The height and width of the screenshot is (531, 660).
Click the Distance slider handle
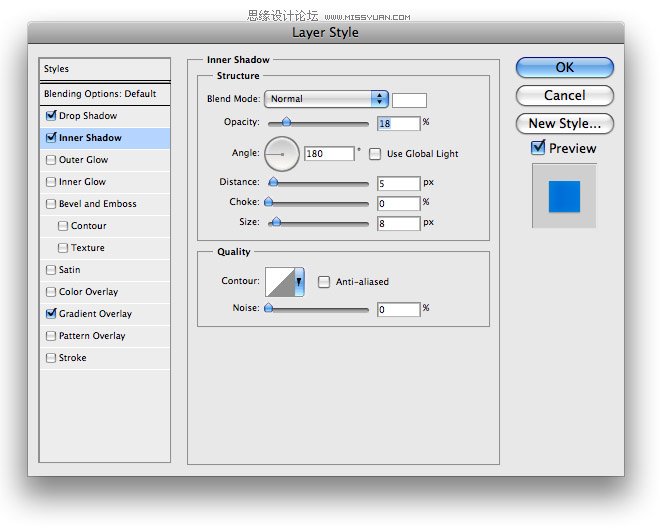point(273,182)
